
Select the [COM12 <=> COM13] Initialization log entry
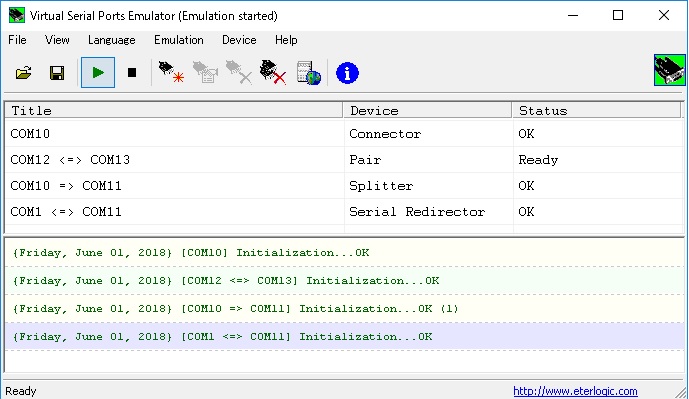(344, 280)
